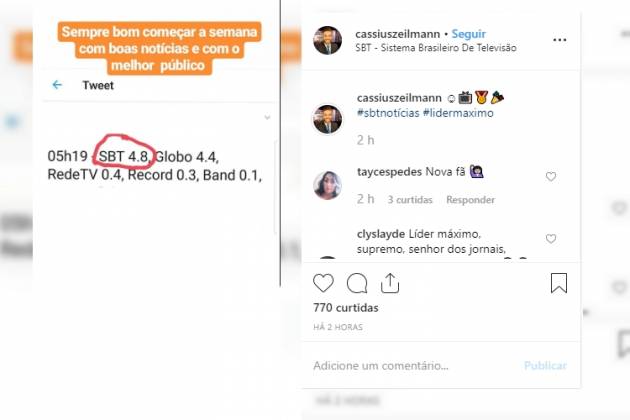Viewport: 630px width, 420px height.
Task: Like taycespedes comment heart
Action: (x=551, y=176)
